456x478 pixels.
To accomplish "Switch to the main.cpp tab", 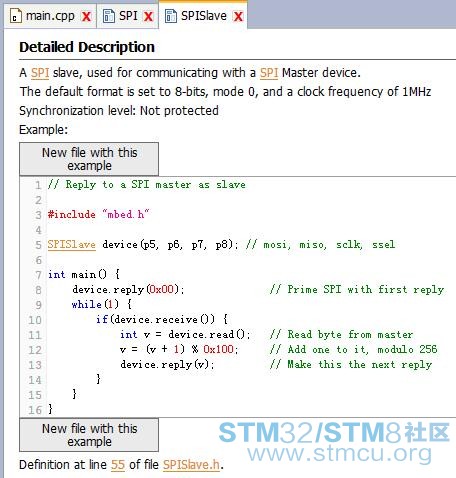I will tap(50, 16).
